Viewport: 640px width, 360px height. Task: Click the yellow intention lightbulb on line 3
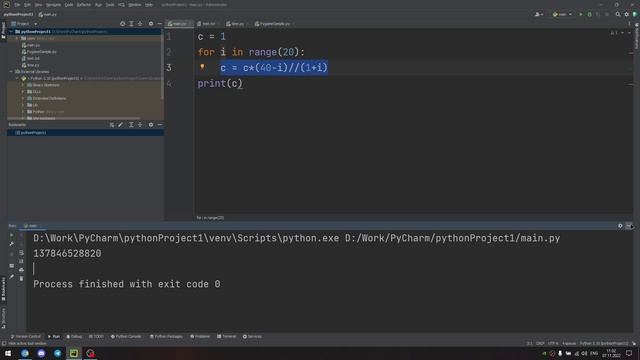[202, 67]
